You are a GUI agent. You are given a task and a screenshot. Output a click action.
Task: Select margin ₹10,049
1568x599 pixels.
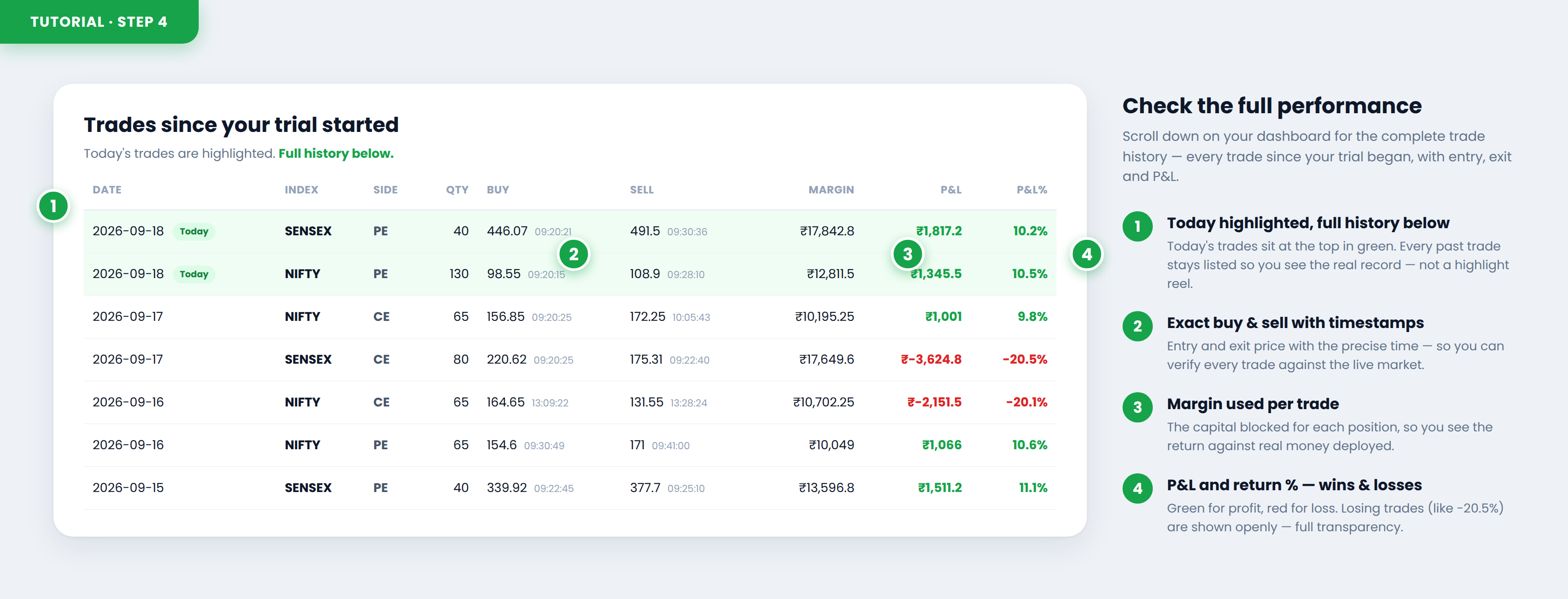pyautogui.click(x=831, y=445)
